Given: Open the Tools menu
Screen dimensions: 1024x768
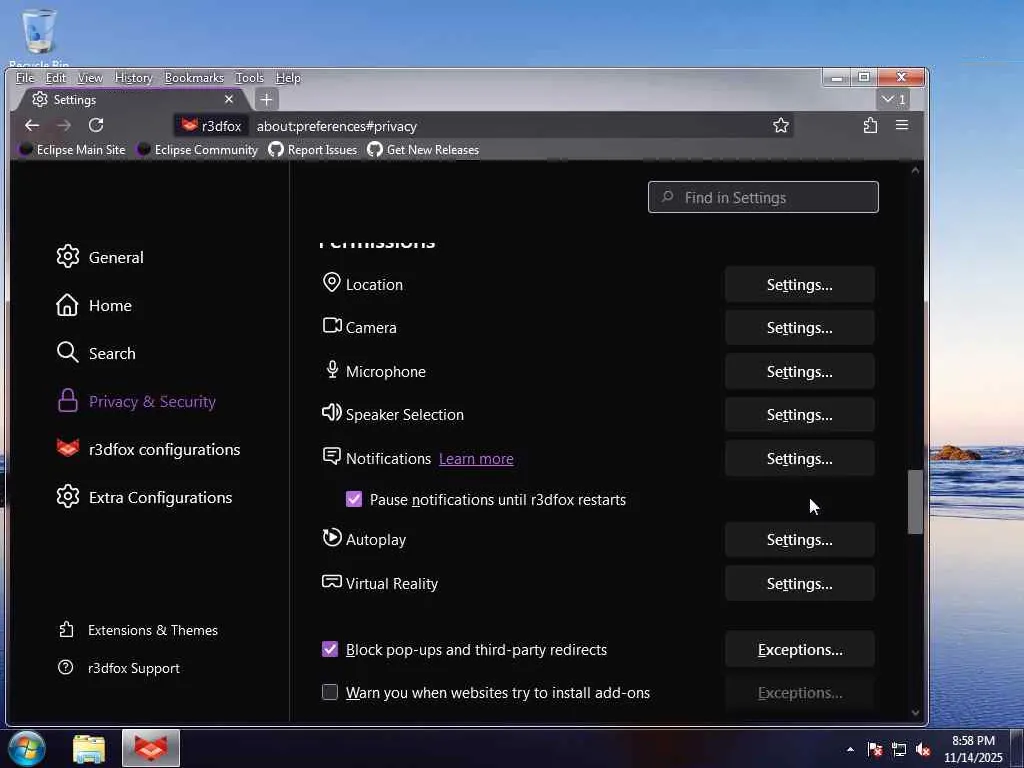Looking at the screenshot, I should coord(249,78).
